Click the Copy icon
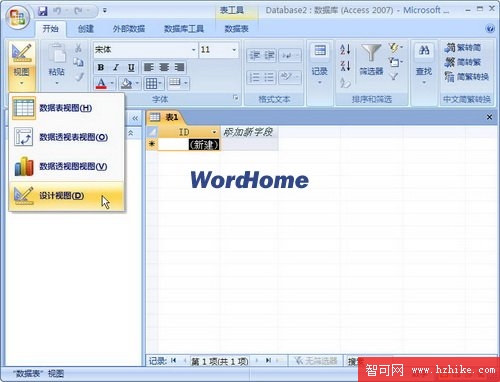This screenshot has width=500, height=382. [78, 62]
